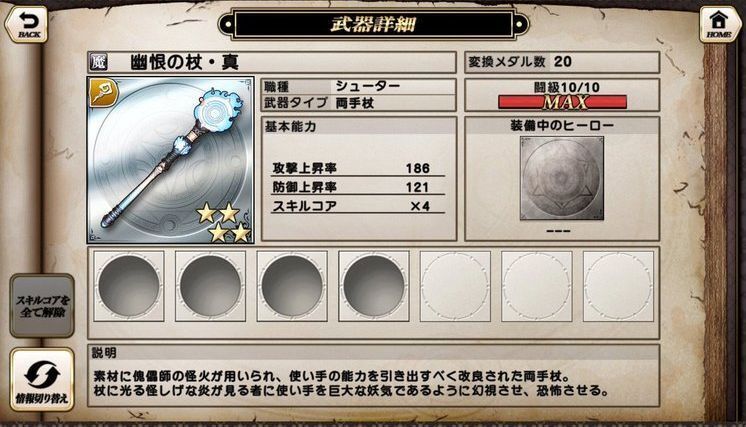The width and height of the screenshot is (746, 427).
Task: Tap the BACK arrow button
Action: point(27,23)
